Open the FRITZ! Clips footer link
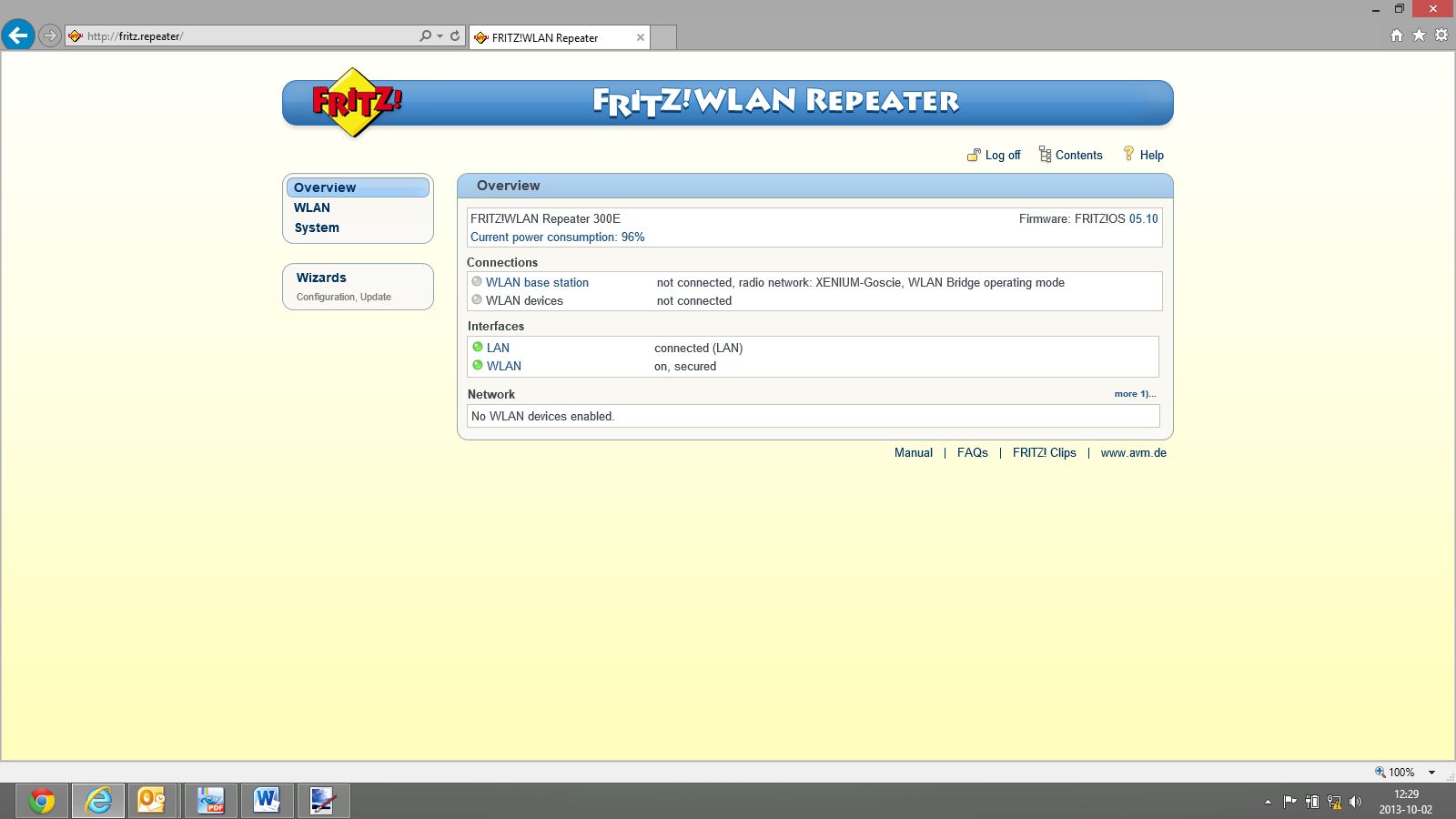Screen dimensions: 1456x819 click(1045, 452)
